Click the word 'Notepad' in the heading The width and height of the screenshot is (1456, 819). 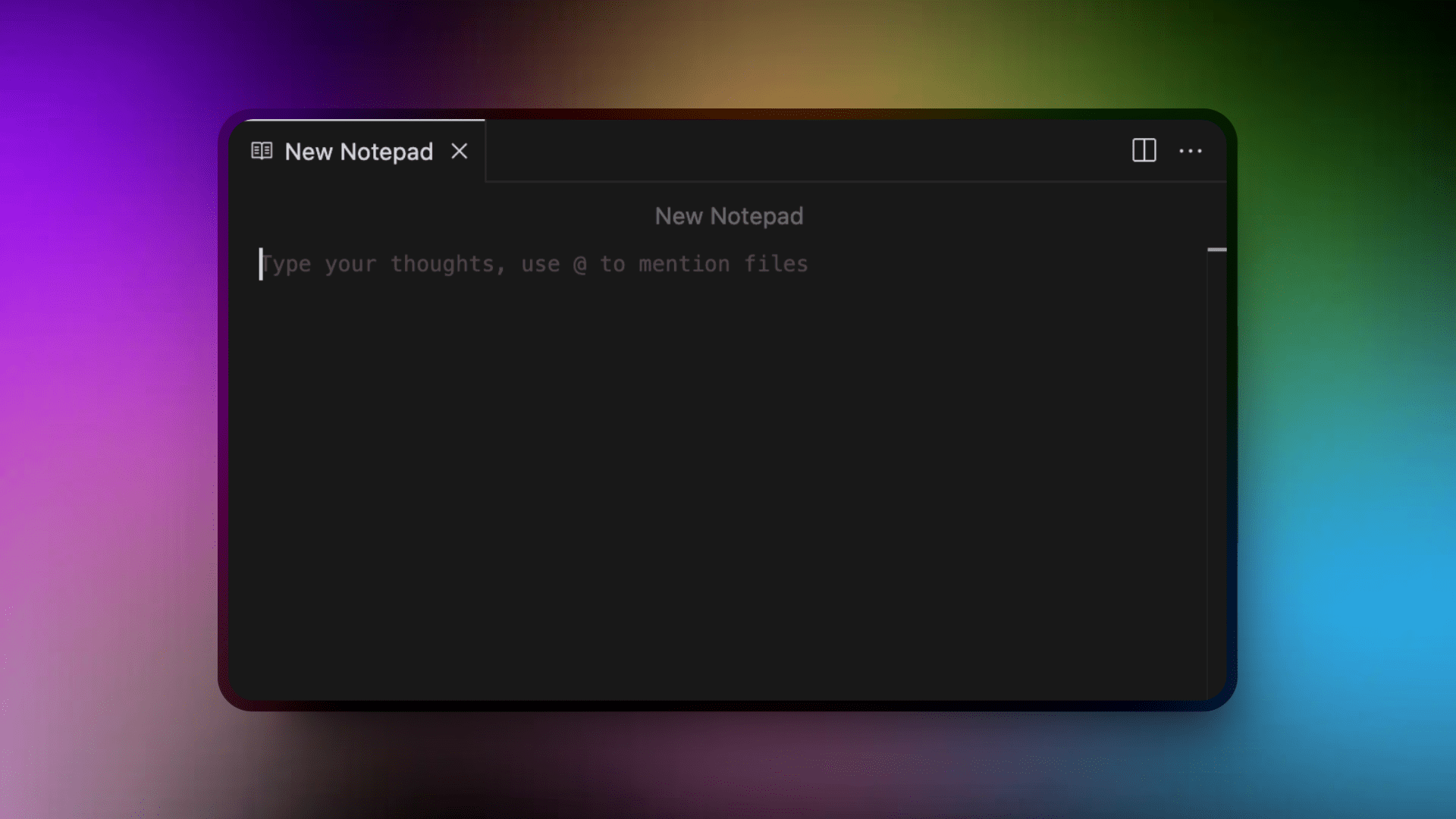pos(756,217)
